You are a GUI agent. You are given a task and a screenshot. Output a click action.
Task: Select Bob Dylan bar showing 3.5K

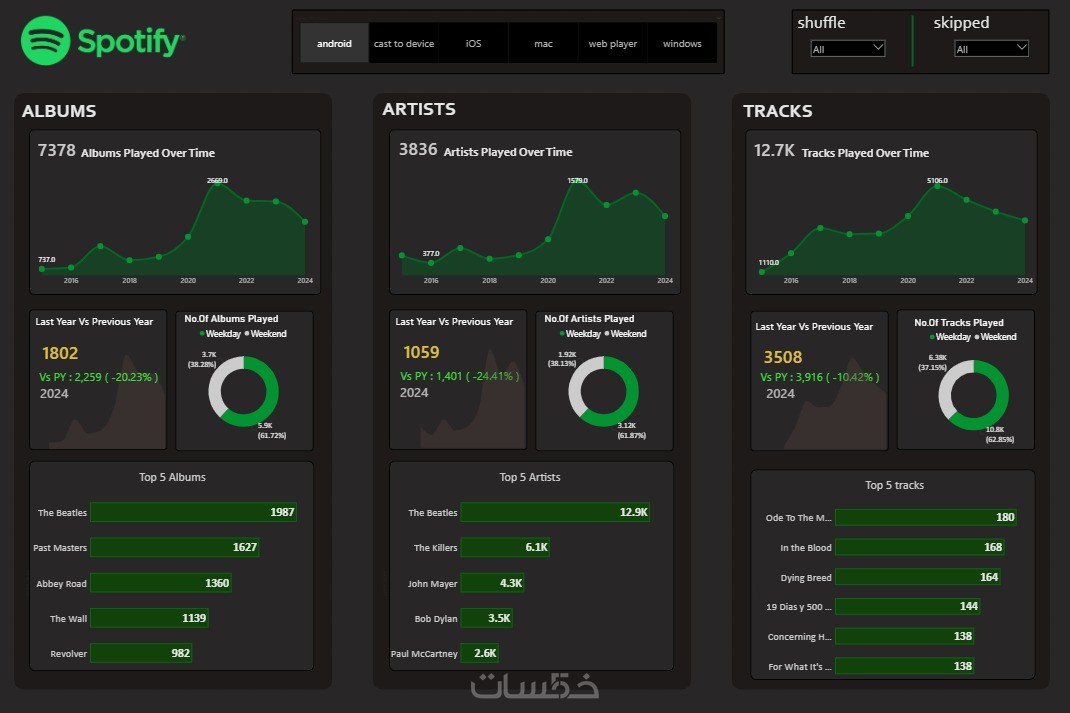(487, 617)
